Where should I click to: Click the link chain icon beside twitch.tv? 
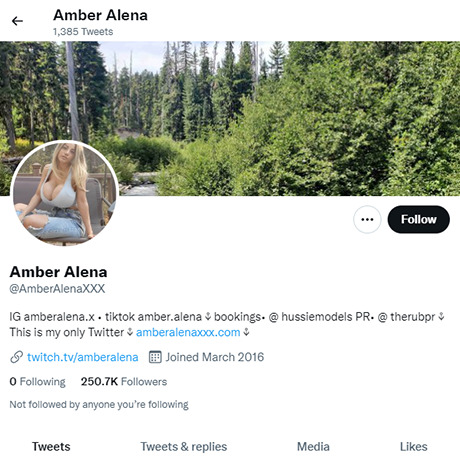tap(16, 357)
